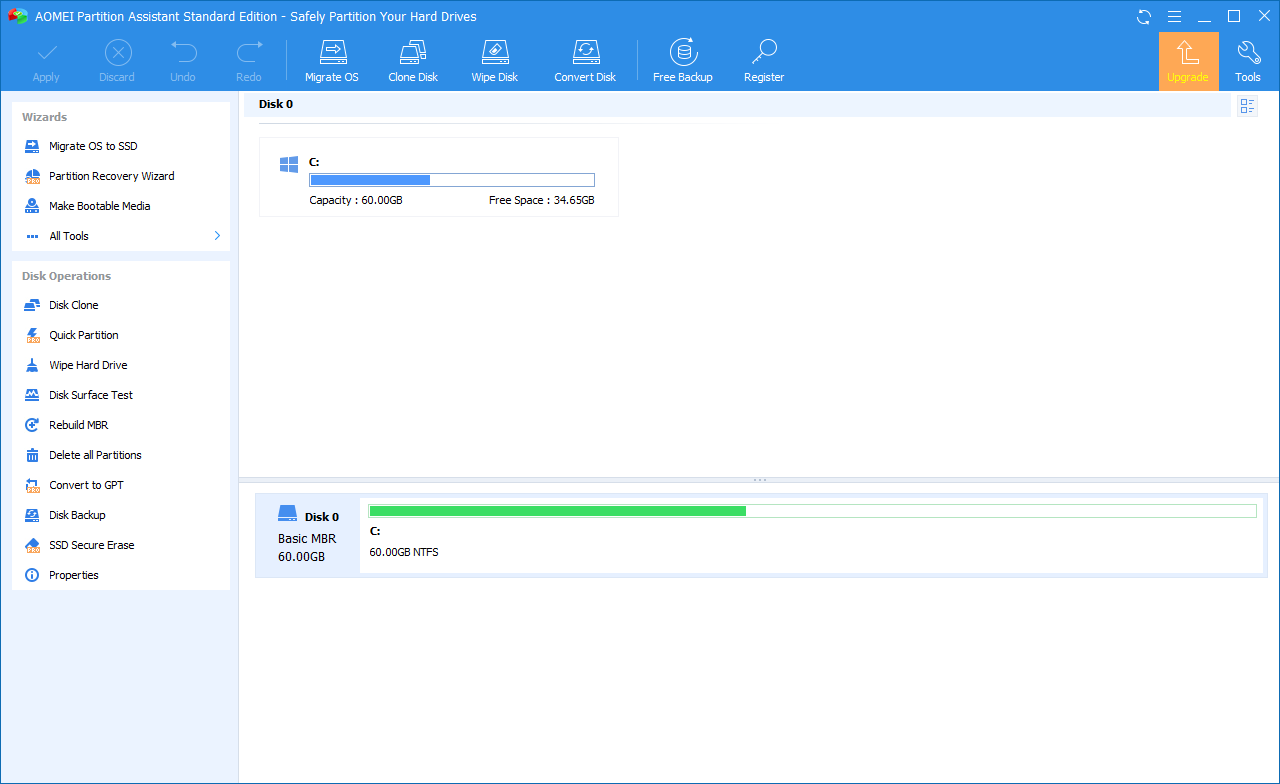
Task: Click the C: 60.00GB NTFS partition block
Action: point(812,536)
